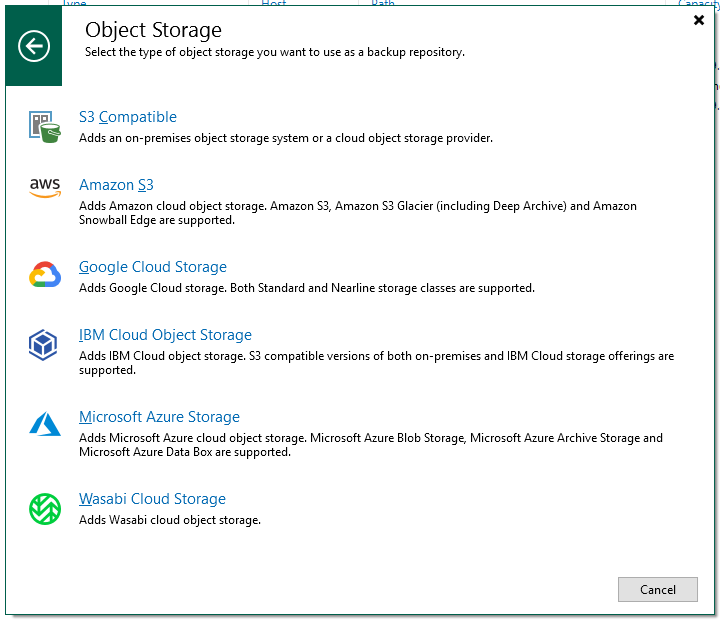720x620 pixels.
Task: Click the 'Adds Wasabi cloud object storage' text
Action: [170, 520]
